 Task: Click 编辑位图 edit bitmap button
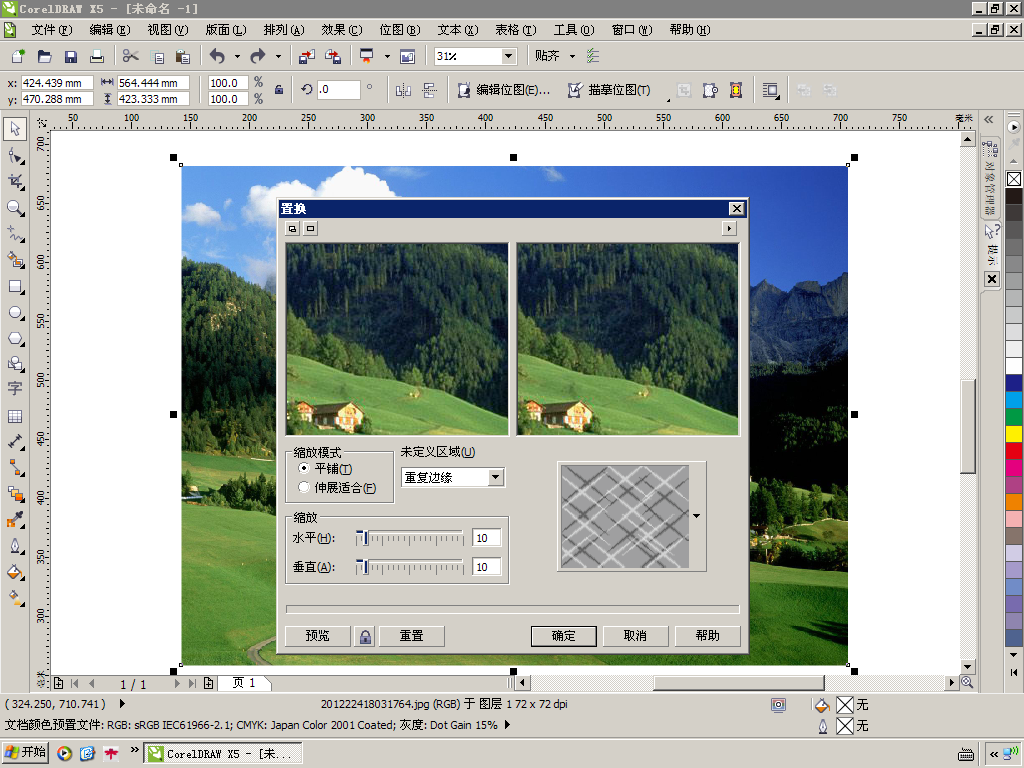coord(504,90)
